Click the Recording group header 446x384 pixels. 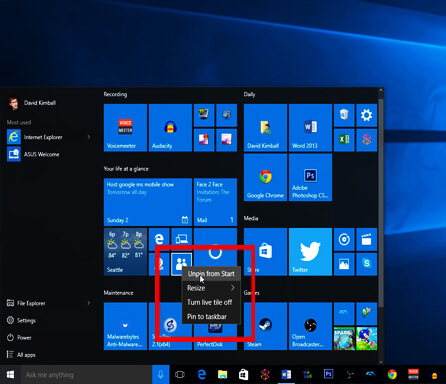point(115,95)
